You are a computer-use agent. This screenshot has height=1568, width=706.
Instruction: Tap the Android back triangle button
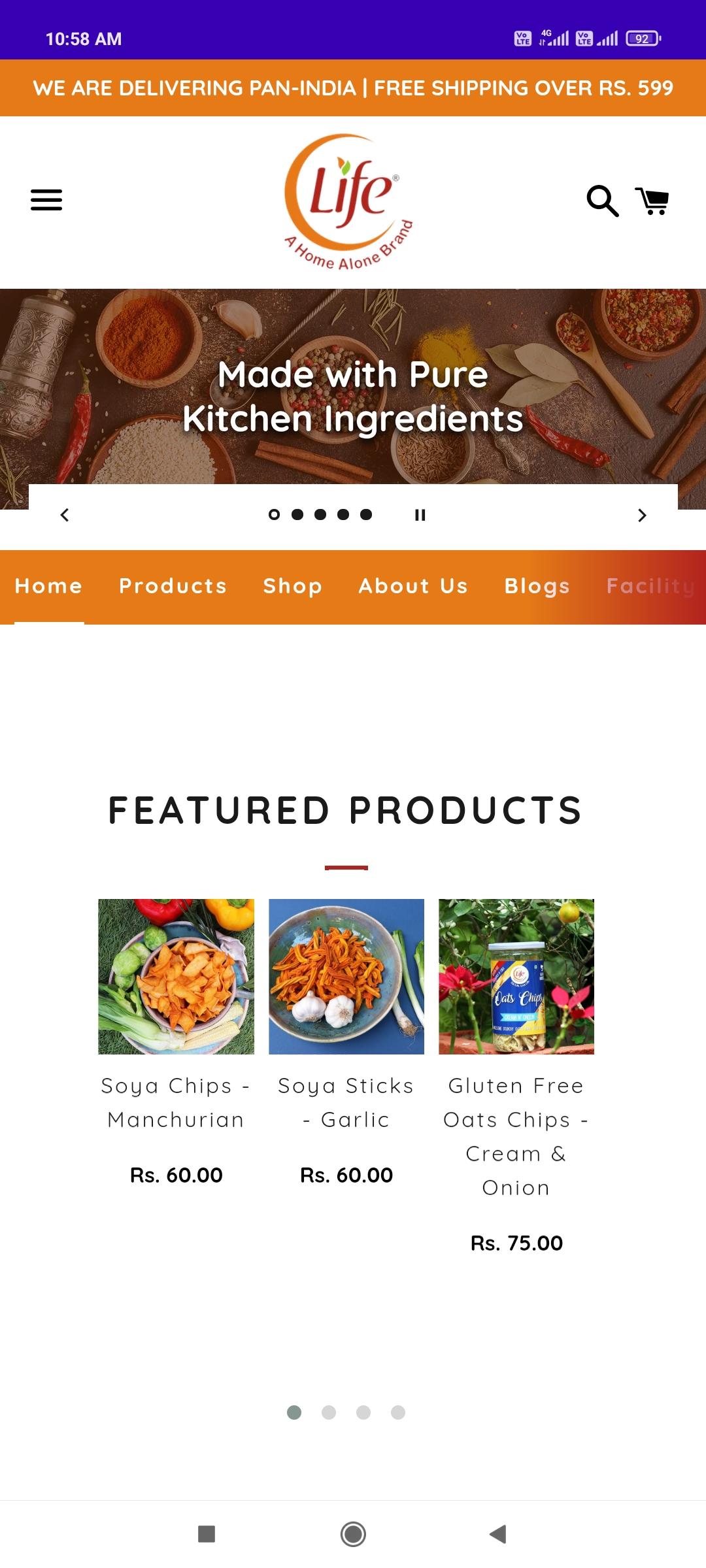[498, 1533]
